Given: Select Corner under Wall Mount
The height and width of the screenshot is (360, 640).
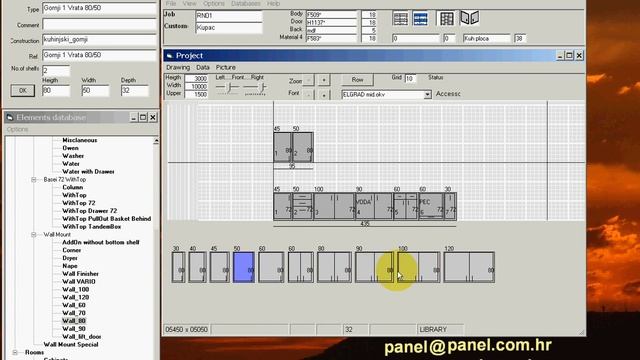Looking at the screenshot, I should pos(71,250).
